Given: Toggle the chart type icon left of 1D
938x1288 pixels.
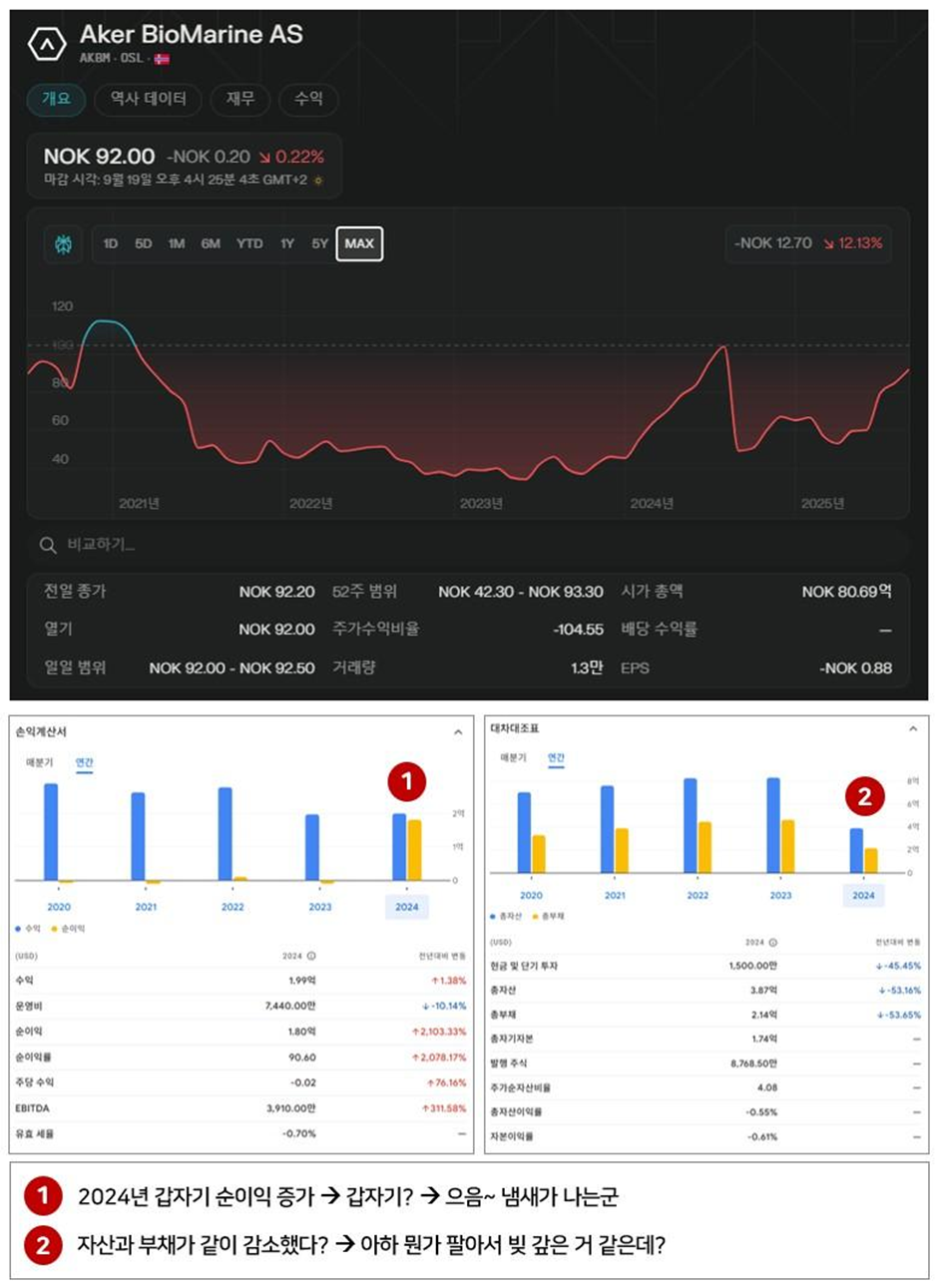Looking at the screenshot, I should tap(63, 243).
